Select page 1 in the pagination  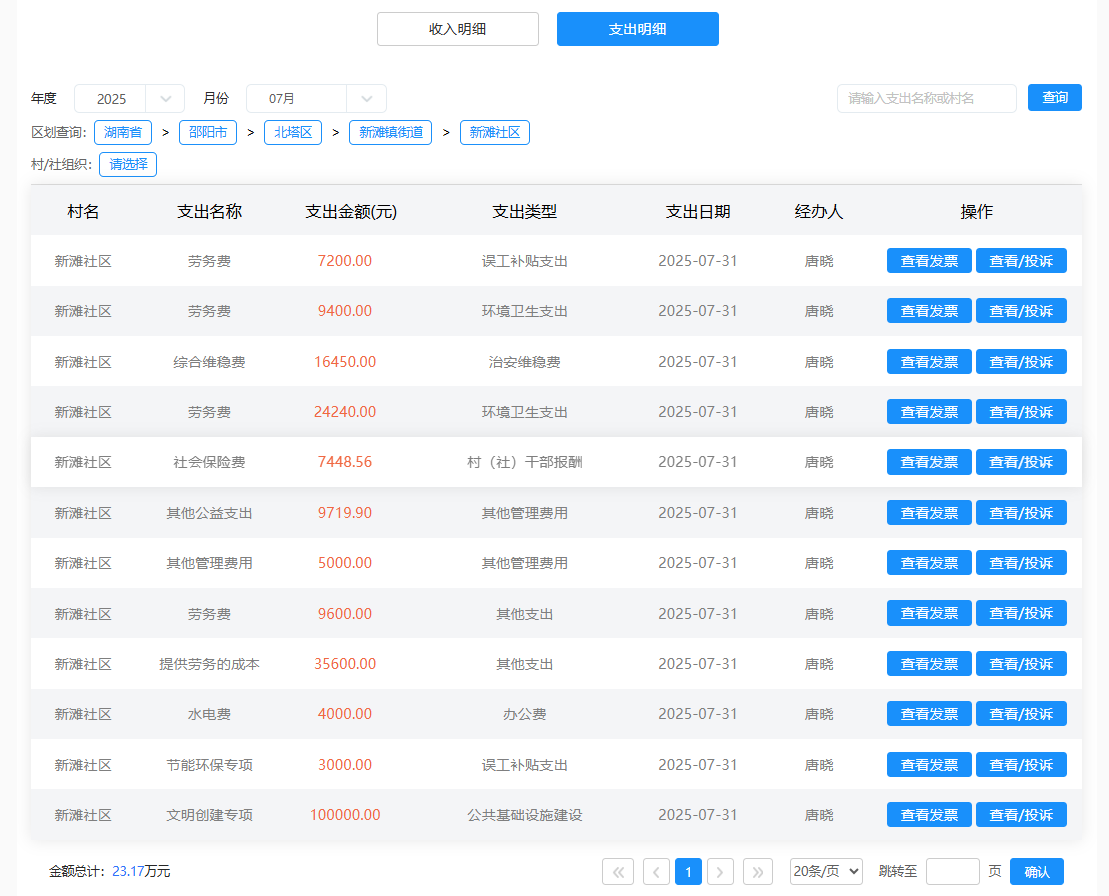pos(688,872)
